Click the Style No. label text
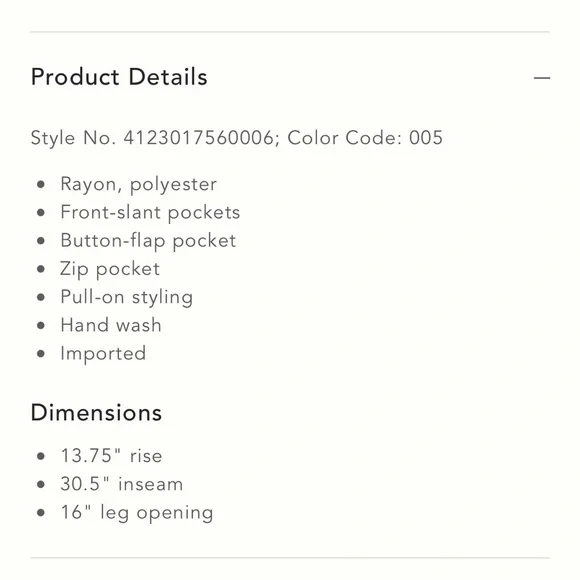 tap(73, 138)
